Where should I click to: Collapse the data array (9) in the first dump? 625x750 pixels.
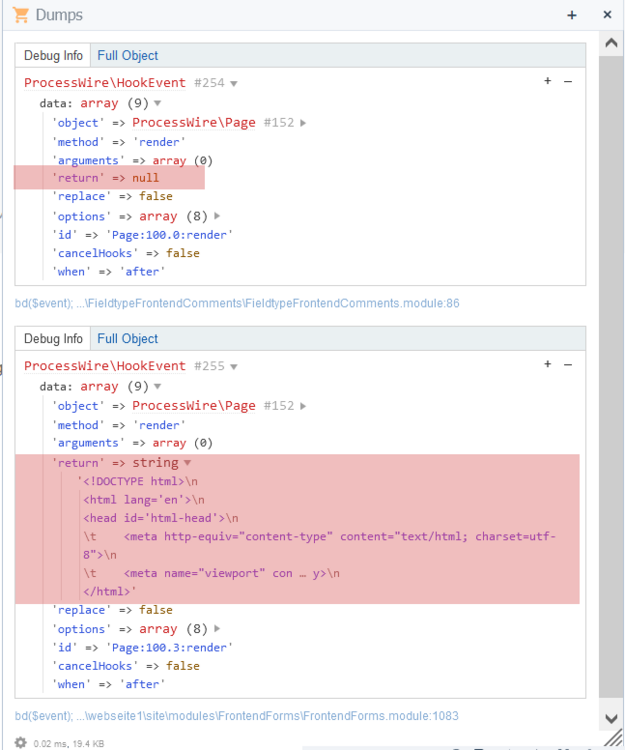point(158,104)
